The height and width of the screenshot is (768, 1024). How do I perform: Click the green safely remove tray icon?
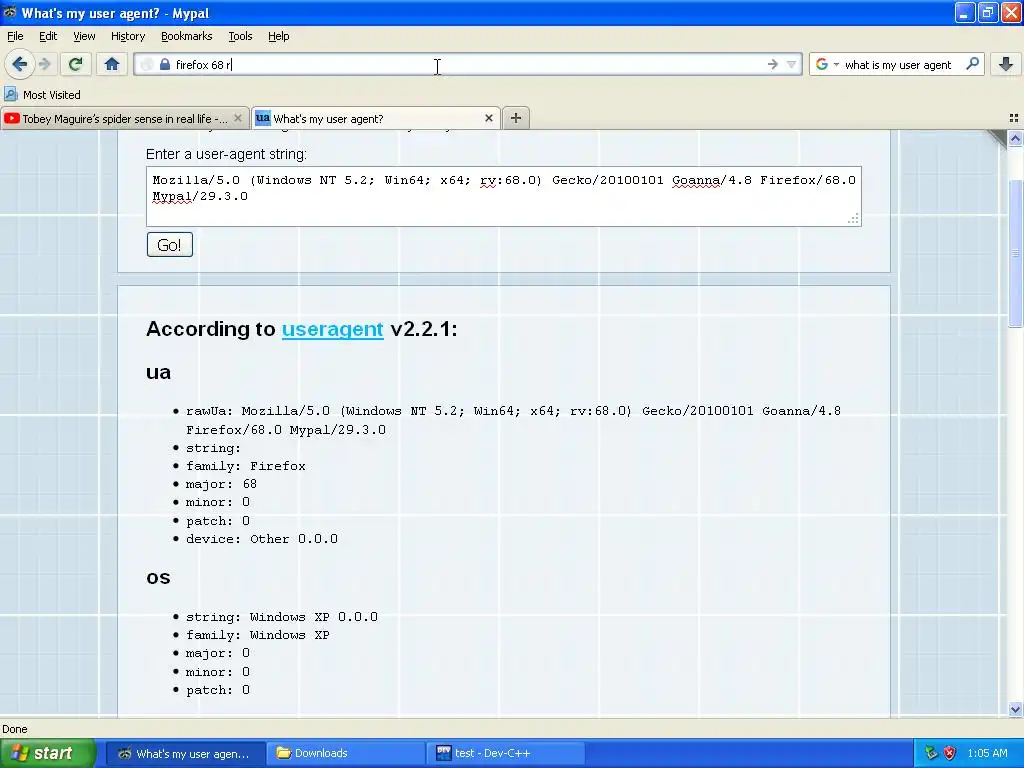[x=931, y=753]
